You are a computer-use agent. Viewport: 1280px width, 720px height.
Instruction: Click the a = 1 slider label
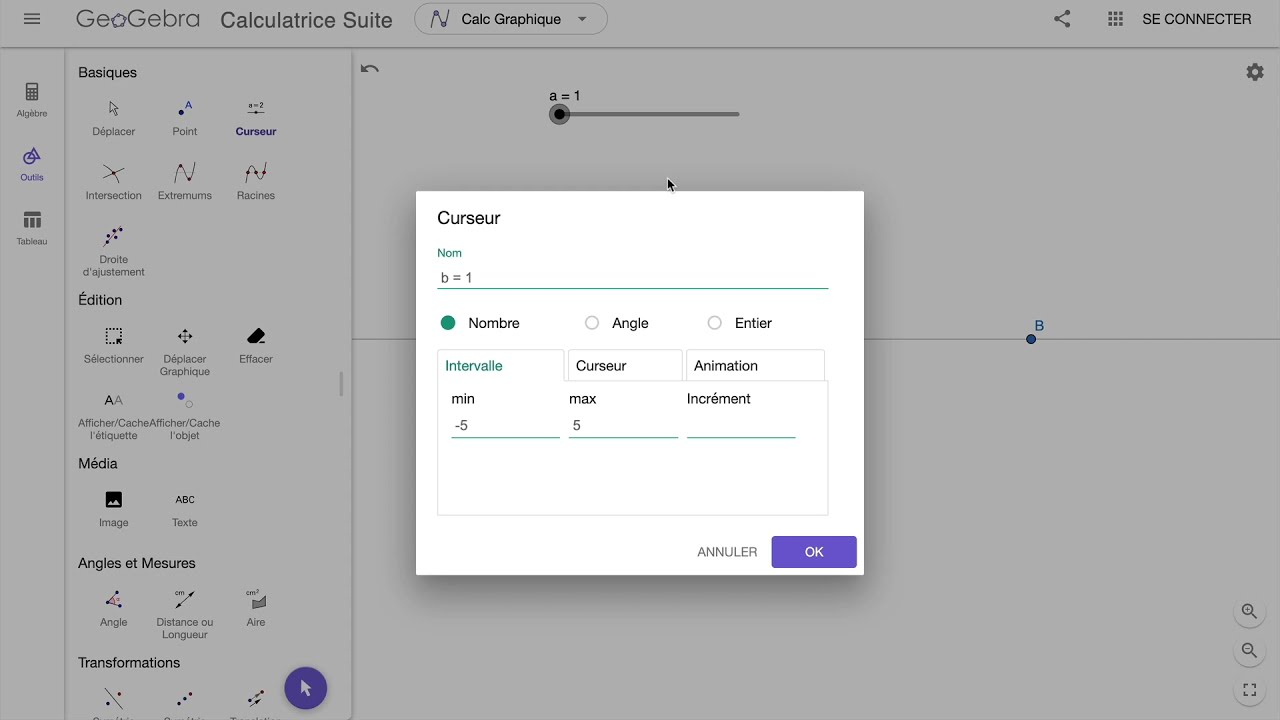[565, 96]
